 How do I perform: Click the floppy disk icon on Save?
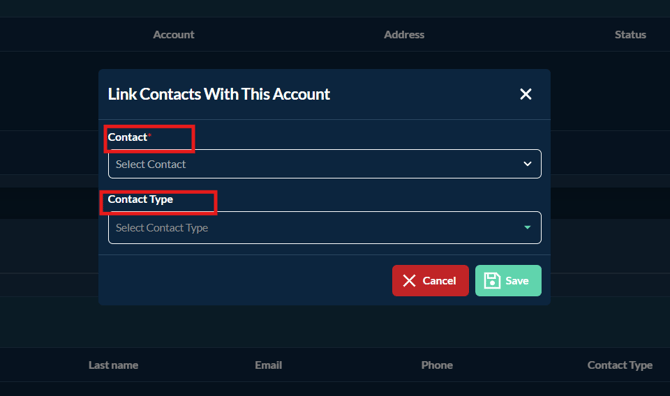(492, 281)
